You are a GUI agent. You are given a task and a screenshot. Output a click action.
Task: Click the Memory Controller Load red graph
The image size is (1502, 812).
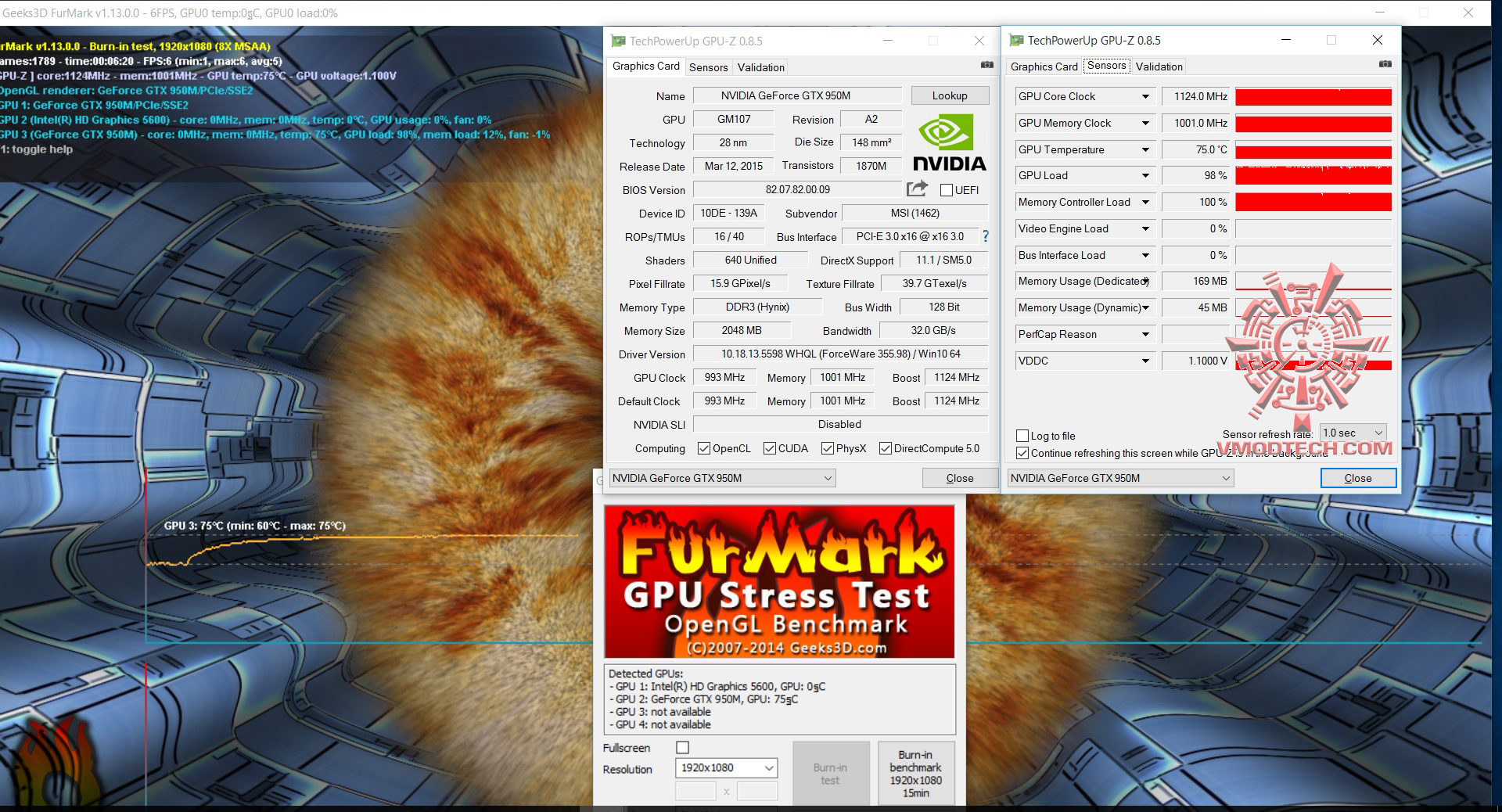pyautogui.click(x=1313, y=202)
